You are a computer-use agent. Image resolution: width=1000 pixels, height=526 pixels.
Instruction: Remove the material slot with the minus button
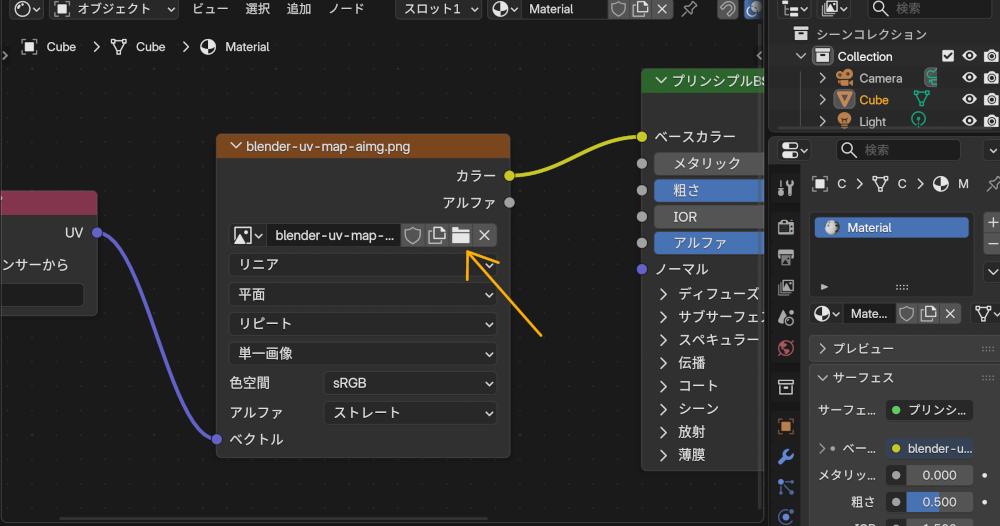pyautogui.click(x=992, y=244)
